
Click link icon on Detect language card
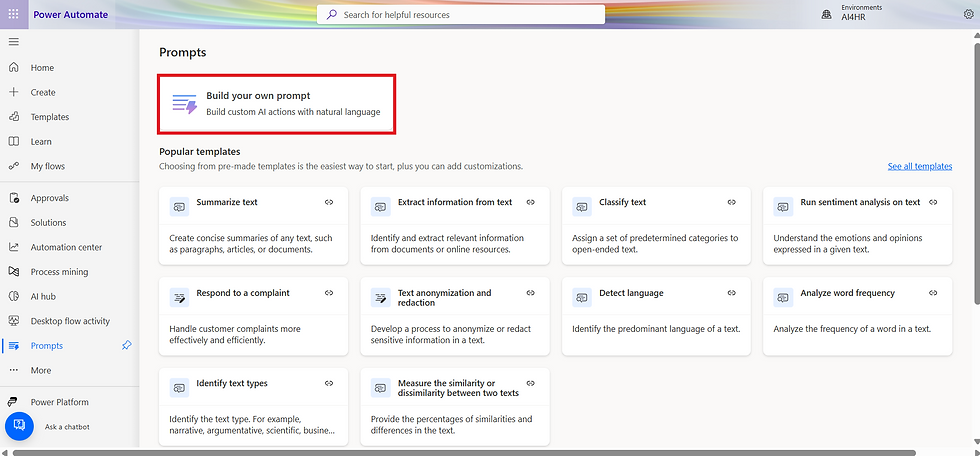click(732, 293)
